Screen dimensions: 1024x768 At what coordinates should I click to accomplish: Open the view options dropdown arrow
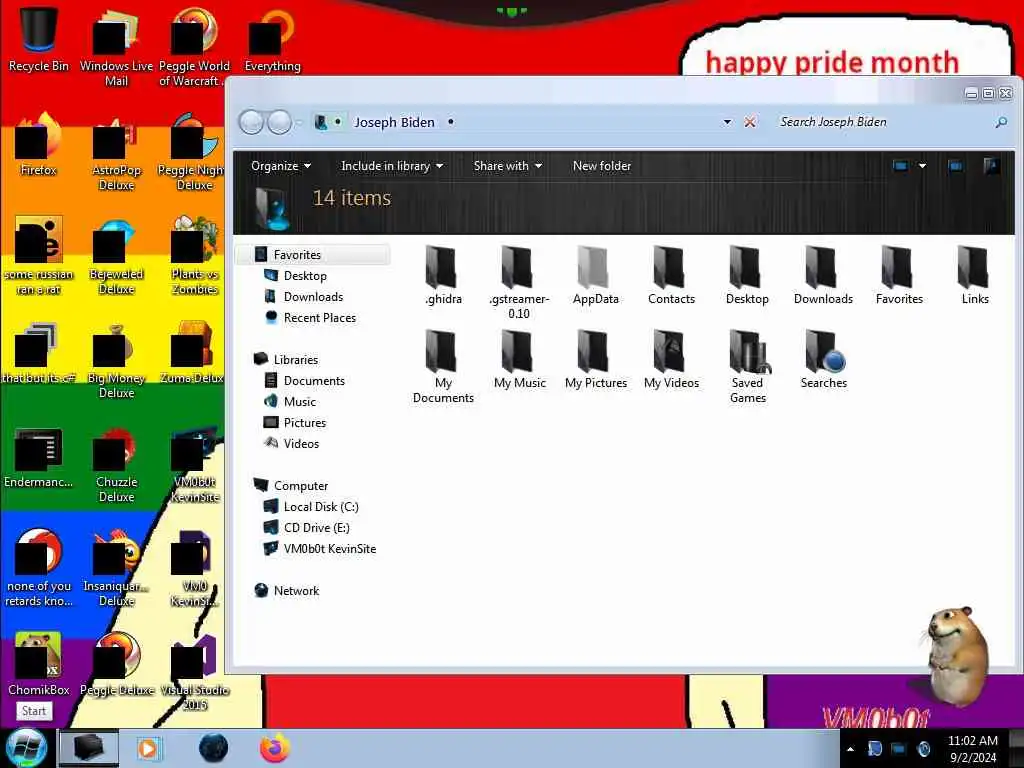[x=922, y=166]
